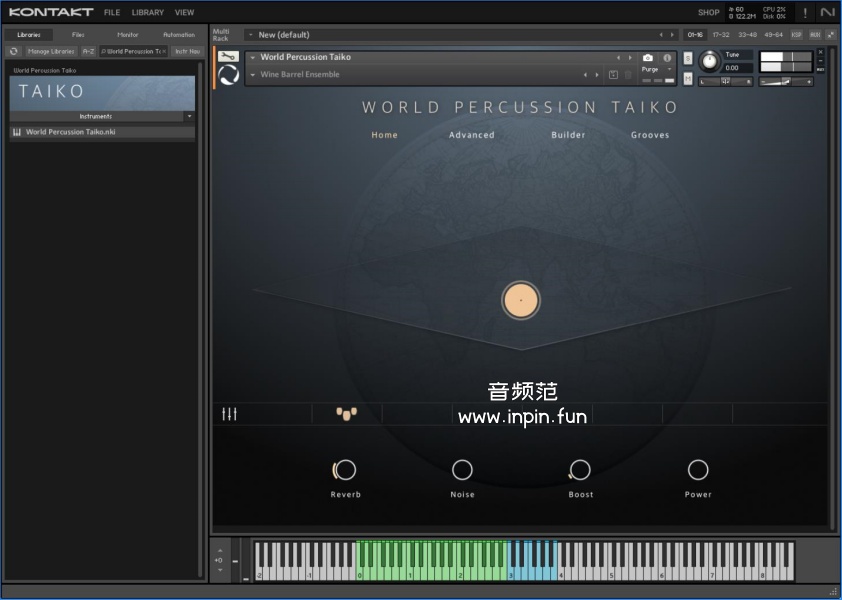Open the FILE menu
Viewport: 842px width, 600px height.
[x=112, y=12]
